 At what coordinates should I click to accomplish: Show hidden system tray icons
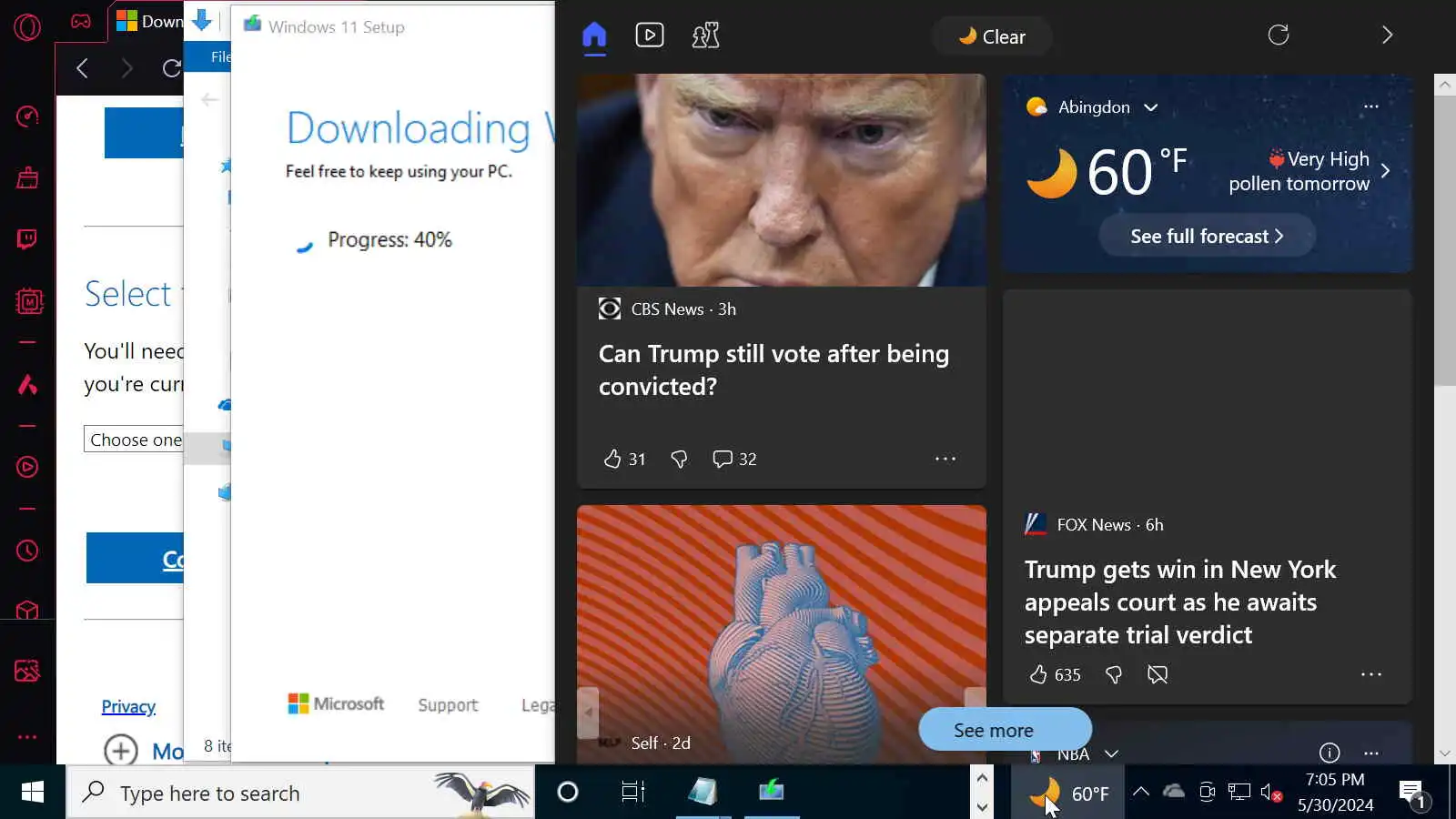coord(1140,792)
